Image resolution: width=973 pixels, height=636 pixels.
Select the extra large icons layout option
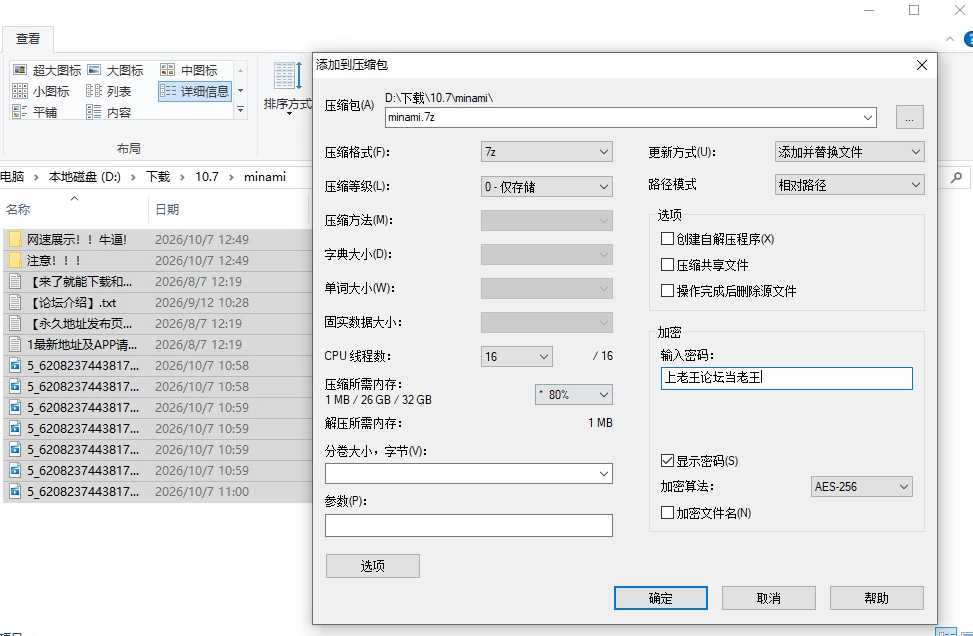(x=47, y=70)
